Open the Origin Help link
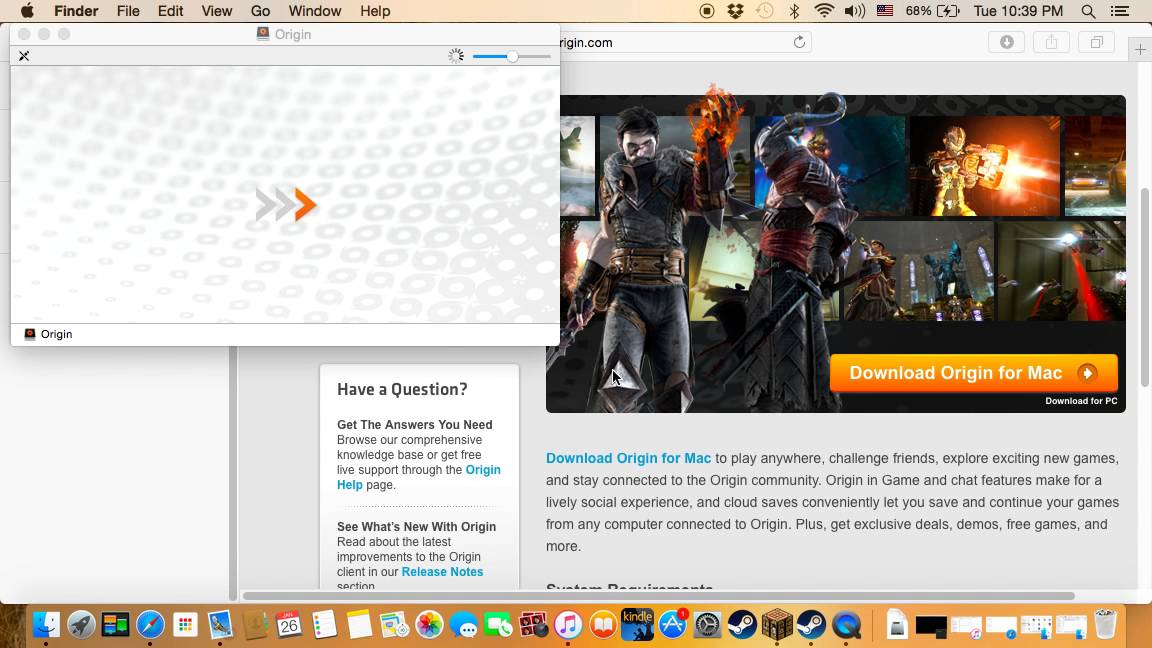The image size is (1152, 648). (x=419, y=478)
